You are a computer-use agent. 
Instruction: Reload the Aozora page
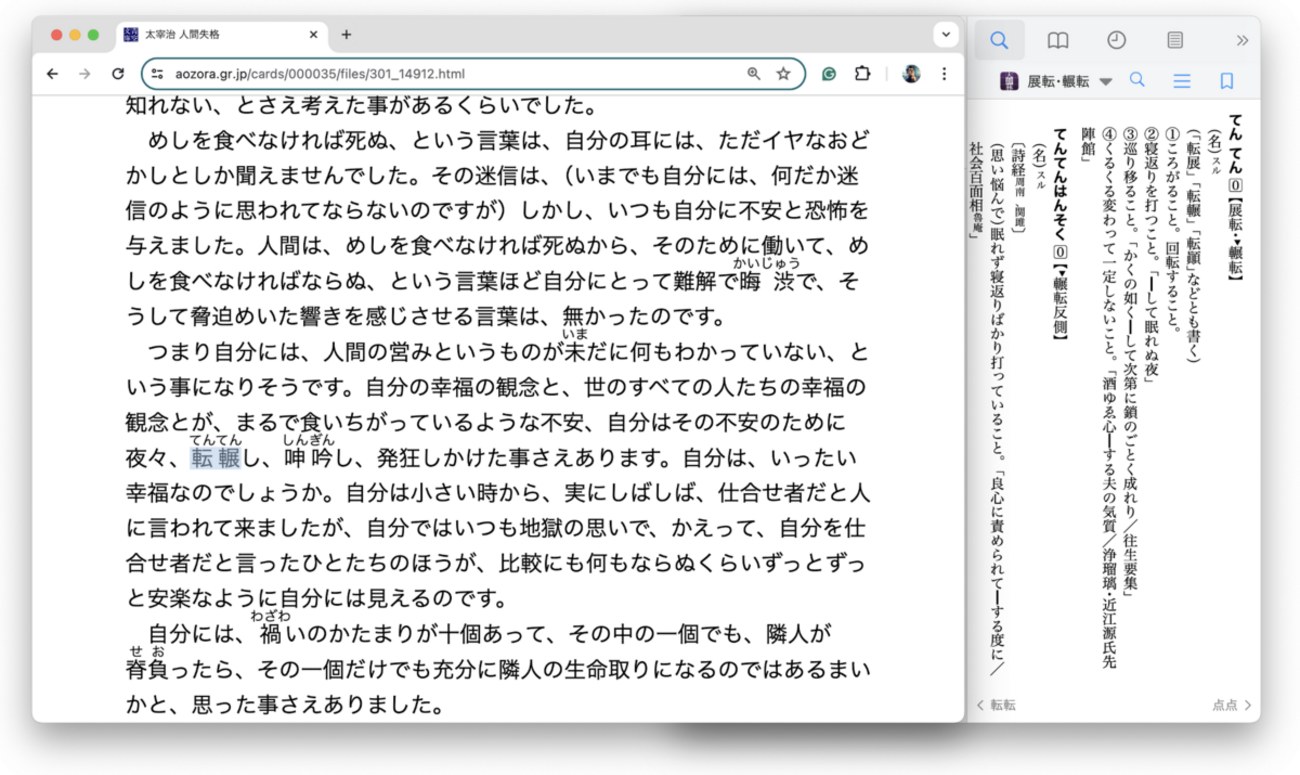click(x=118, y=74)
